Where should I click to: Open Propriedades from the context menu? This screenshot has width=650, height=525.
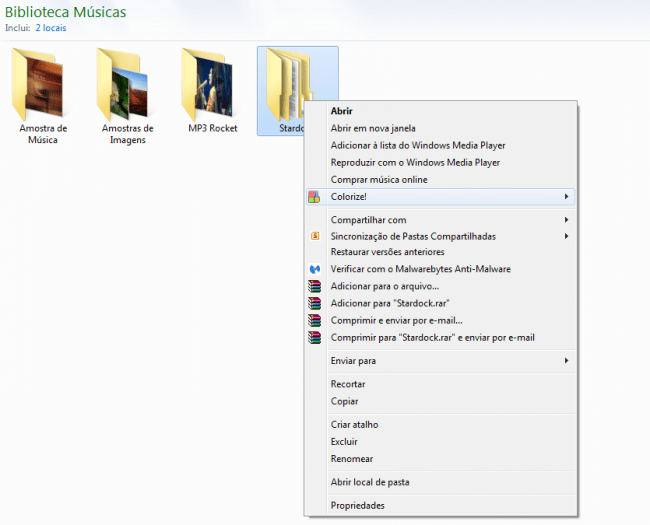click(357, 506)
